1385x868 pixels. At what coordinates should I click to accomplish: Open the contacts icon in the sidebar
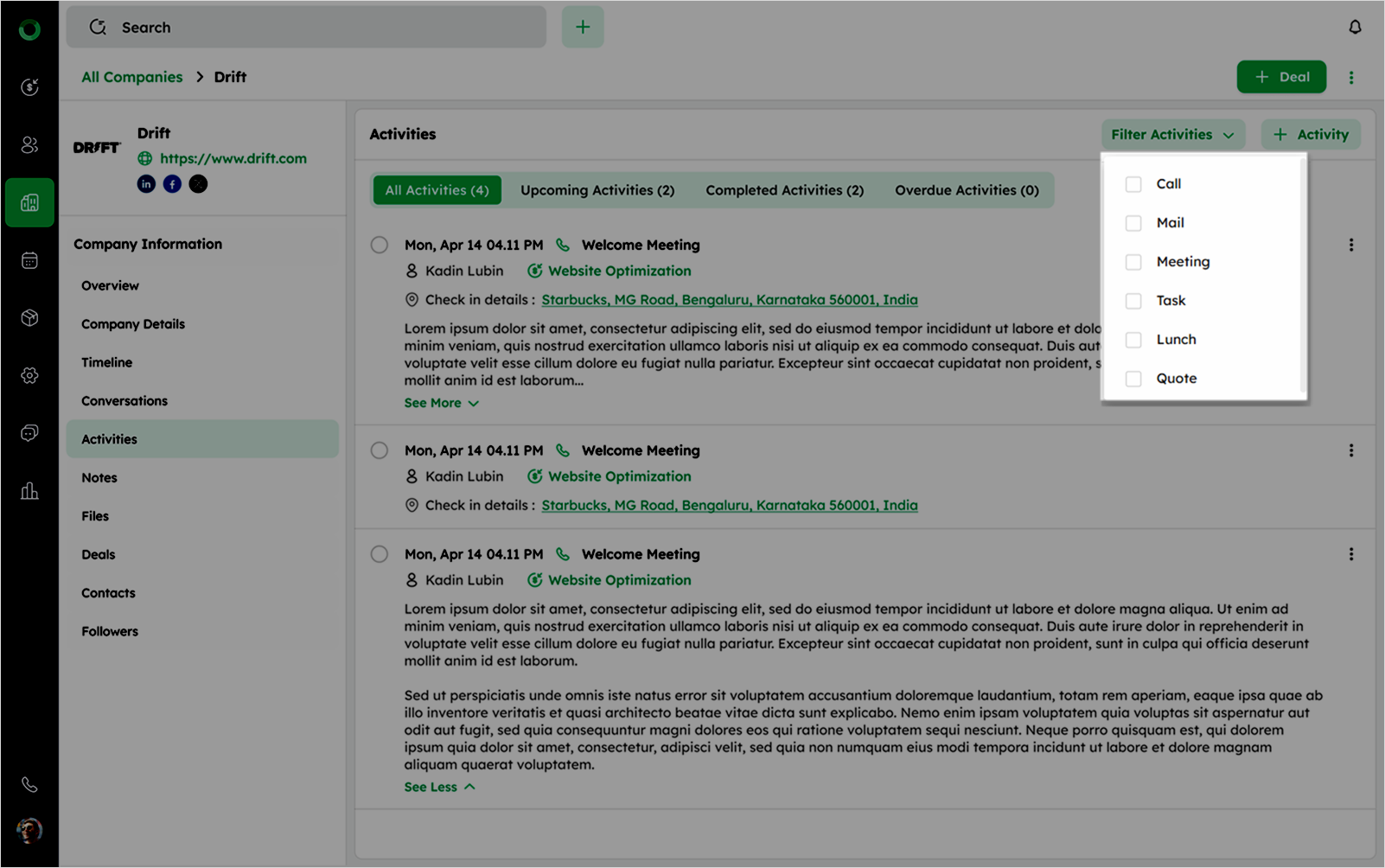point(29,144)
